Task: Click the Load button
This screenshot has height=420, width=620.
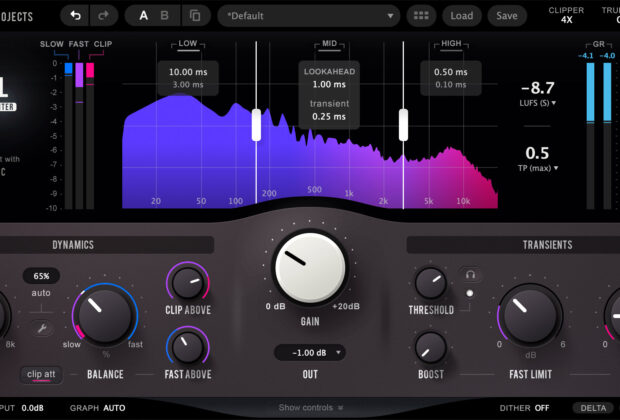Action: (x=462, y=15)
